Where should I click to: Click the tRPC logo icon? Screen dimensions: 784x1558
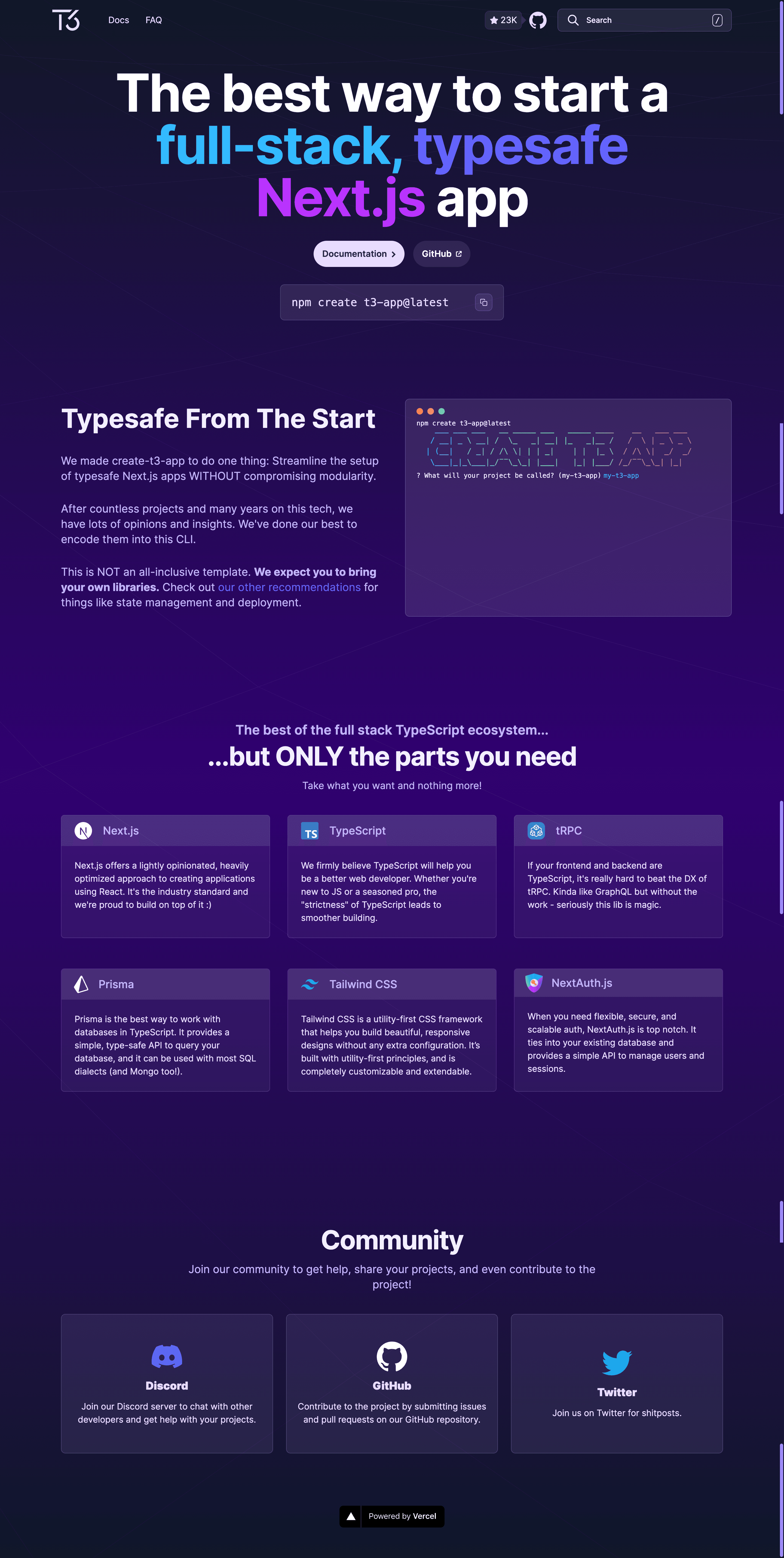[536, 830]
